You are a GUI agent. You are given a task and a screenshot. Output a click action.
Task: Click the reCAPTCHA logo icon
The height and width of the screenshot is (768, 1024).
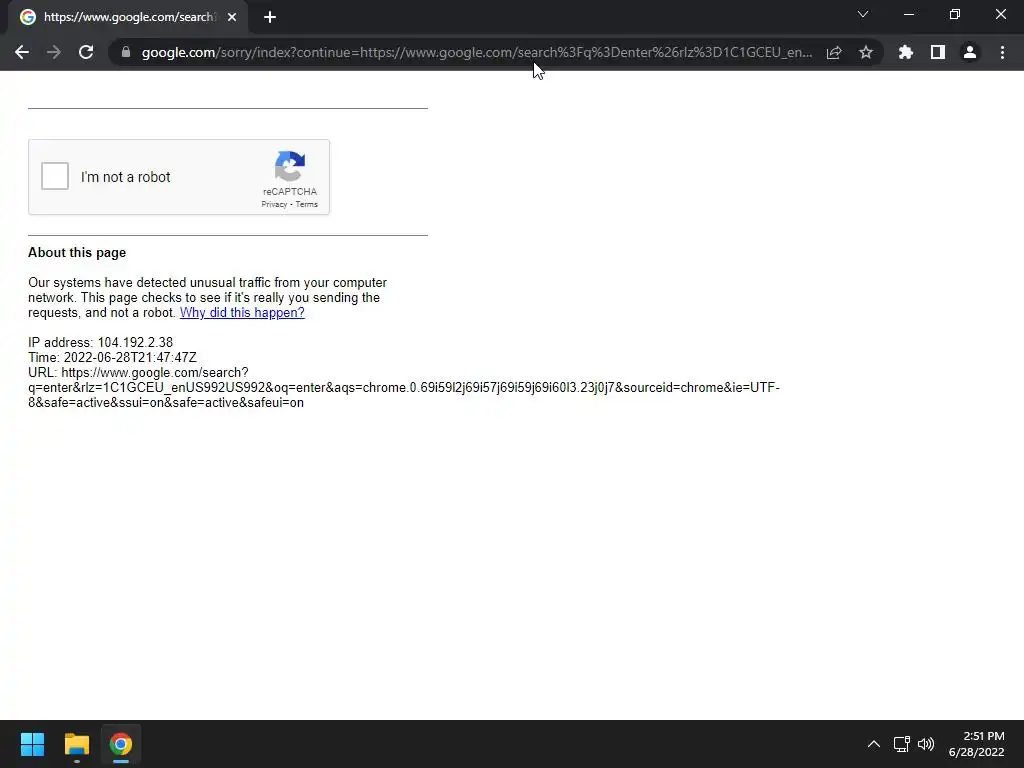pos(290,166)
